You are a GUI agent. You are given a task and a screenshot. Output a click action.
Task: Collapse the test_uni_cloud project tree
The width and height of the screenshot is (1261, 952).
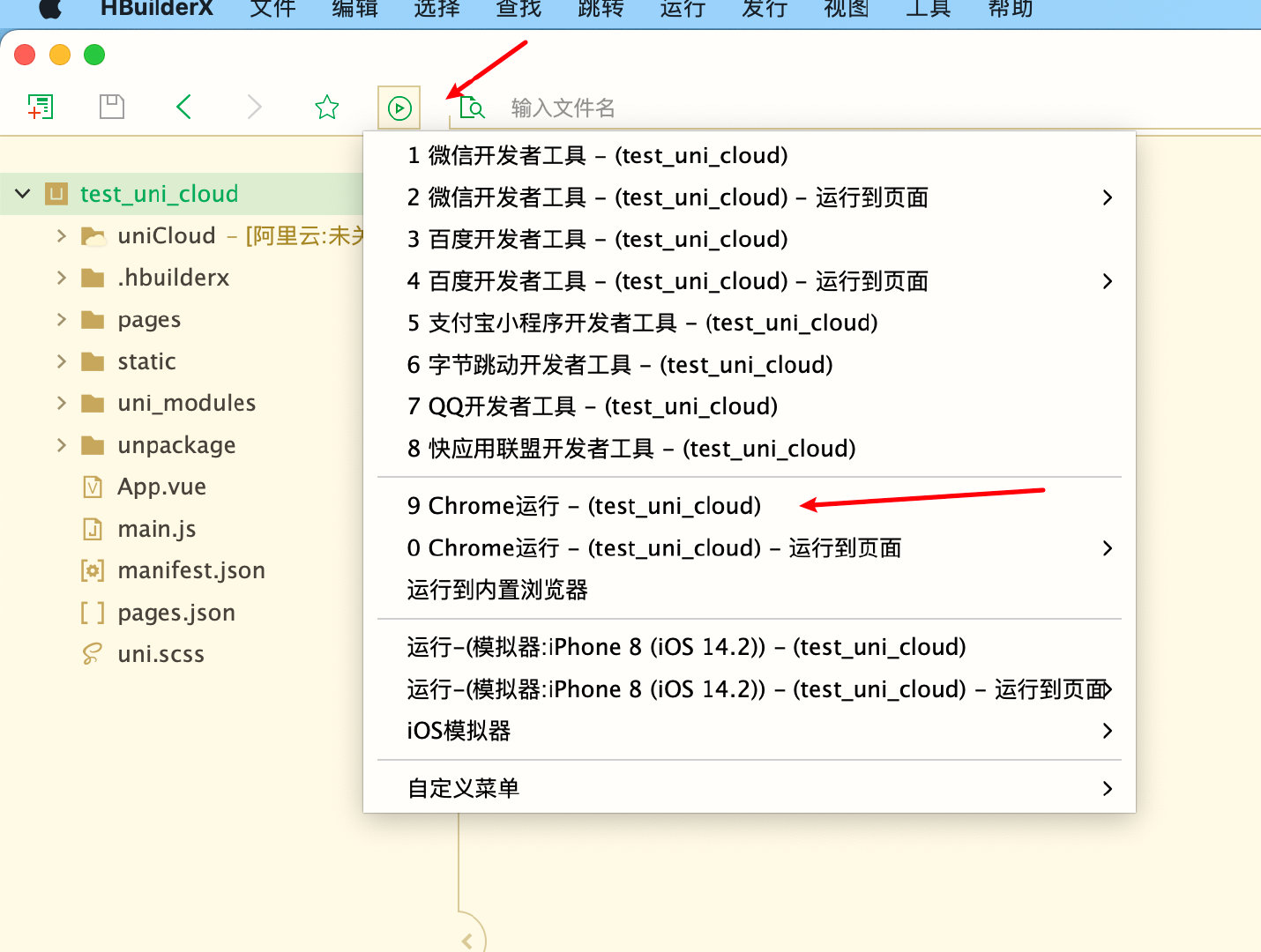[23, 194]
